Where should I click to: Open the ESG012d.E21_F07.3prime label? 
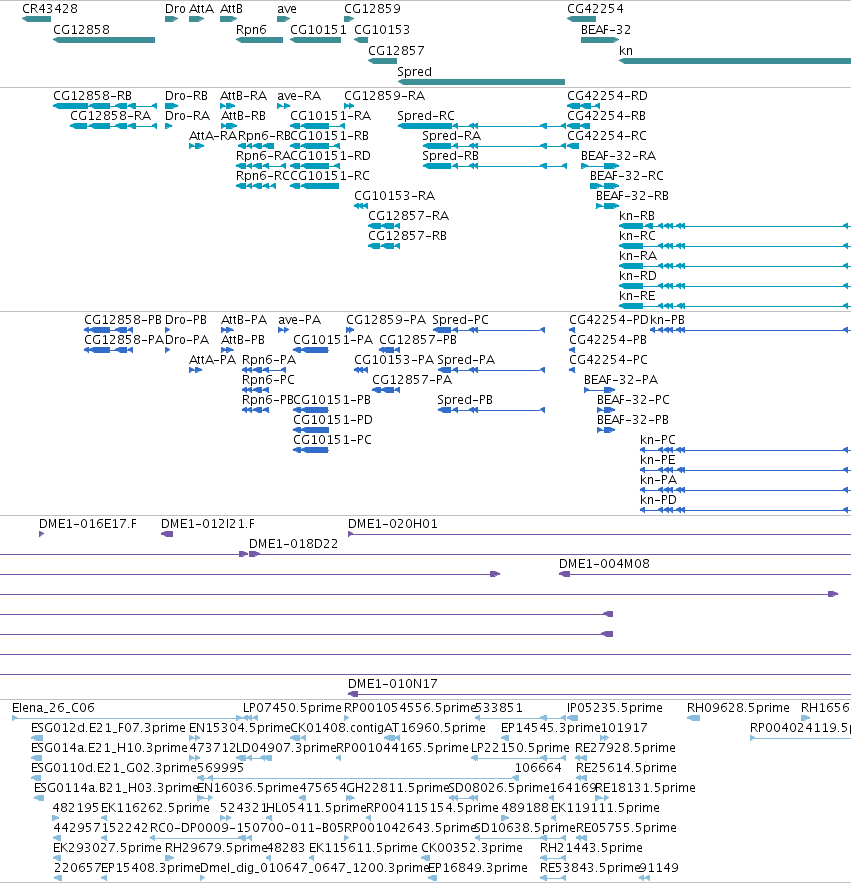[108, 728]
